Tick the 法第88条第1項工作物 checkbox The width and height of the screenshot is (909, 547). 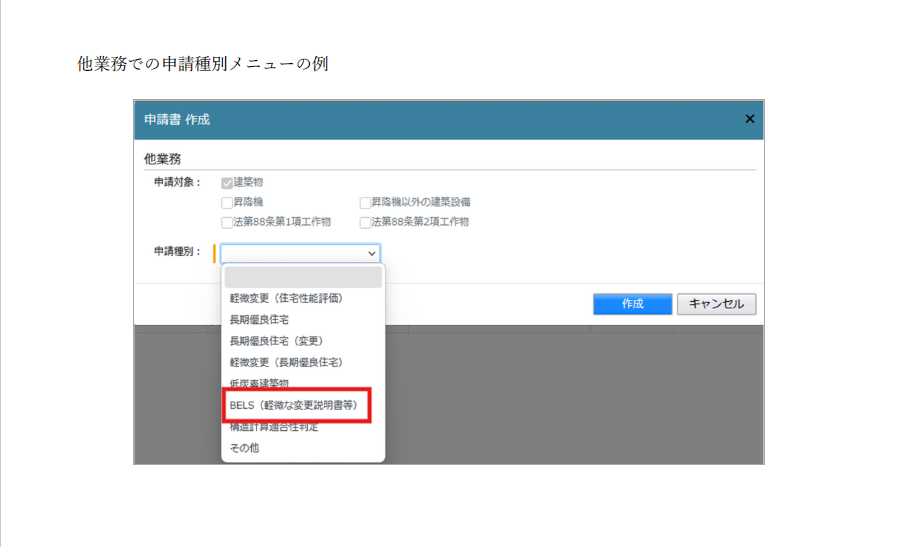click(227, 222)
